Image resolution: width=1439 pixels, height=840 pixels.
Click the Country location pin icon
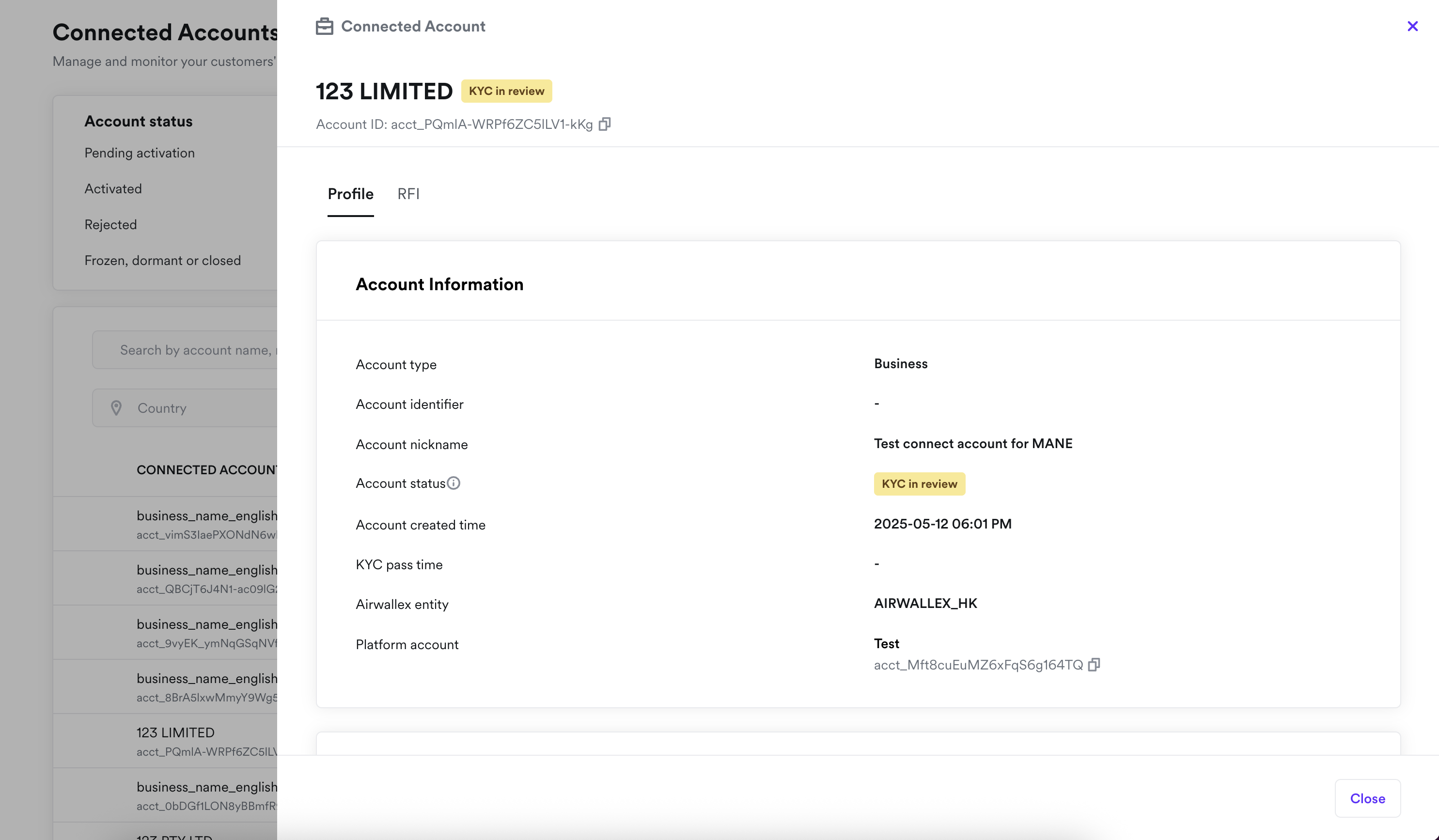coord(116,408)
